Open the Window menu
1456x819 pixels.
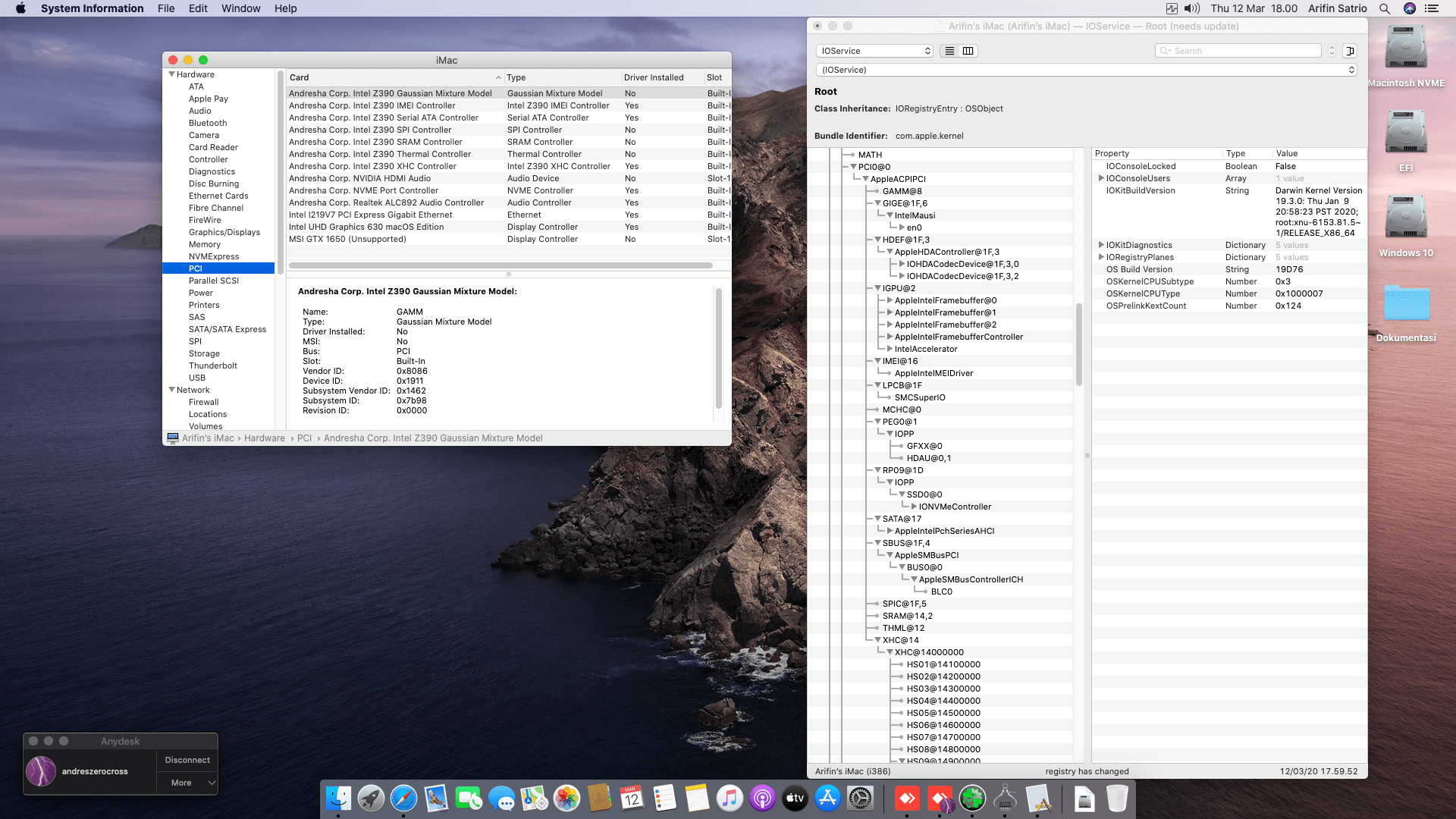[x=240, y=8]
